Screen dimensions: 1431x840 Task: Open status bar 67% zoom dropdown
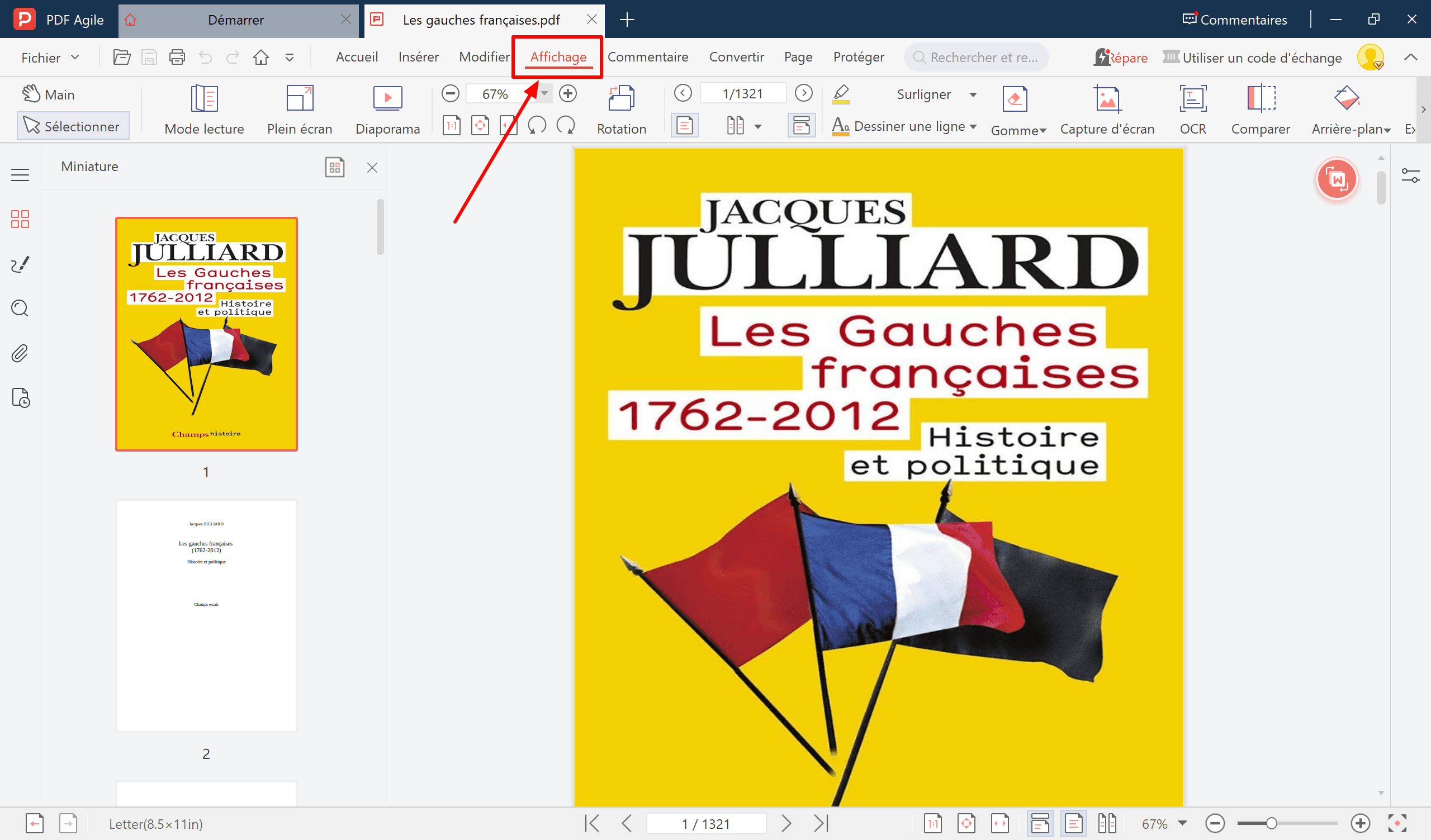[x=1183, y=823]
